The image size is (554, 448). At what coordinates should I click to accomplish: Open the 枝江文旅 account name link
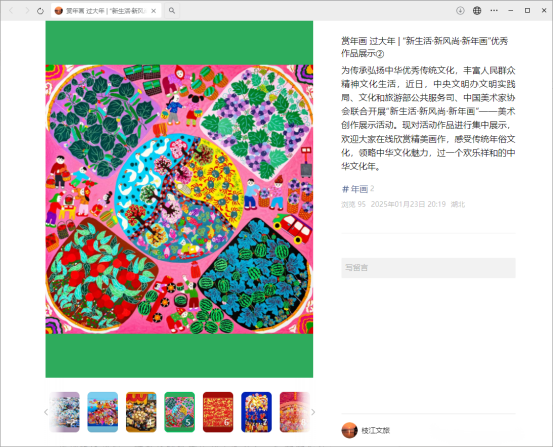tap(376, 430)
